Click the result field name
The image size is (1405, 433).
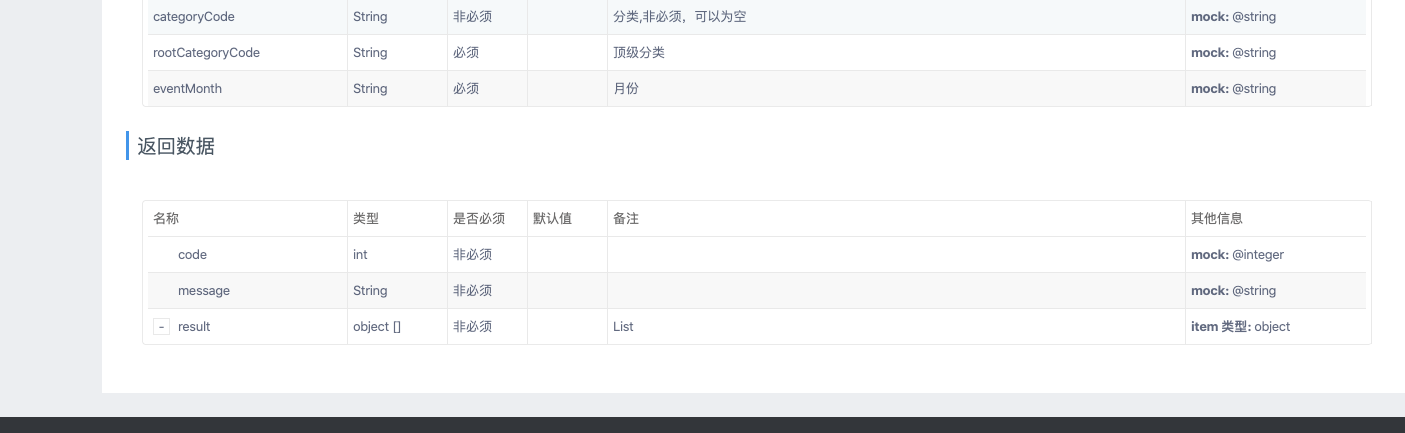point(194,327)
